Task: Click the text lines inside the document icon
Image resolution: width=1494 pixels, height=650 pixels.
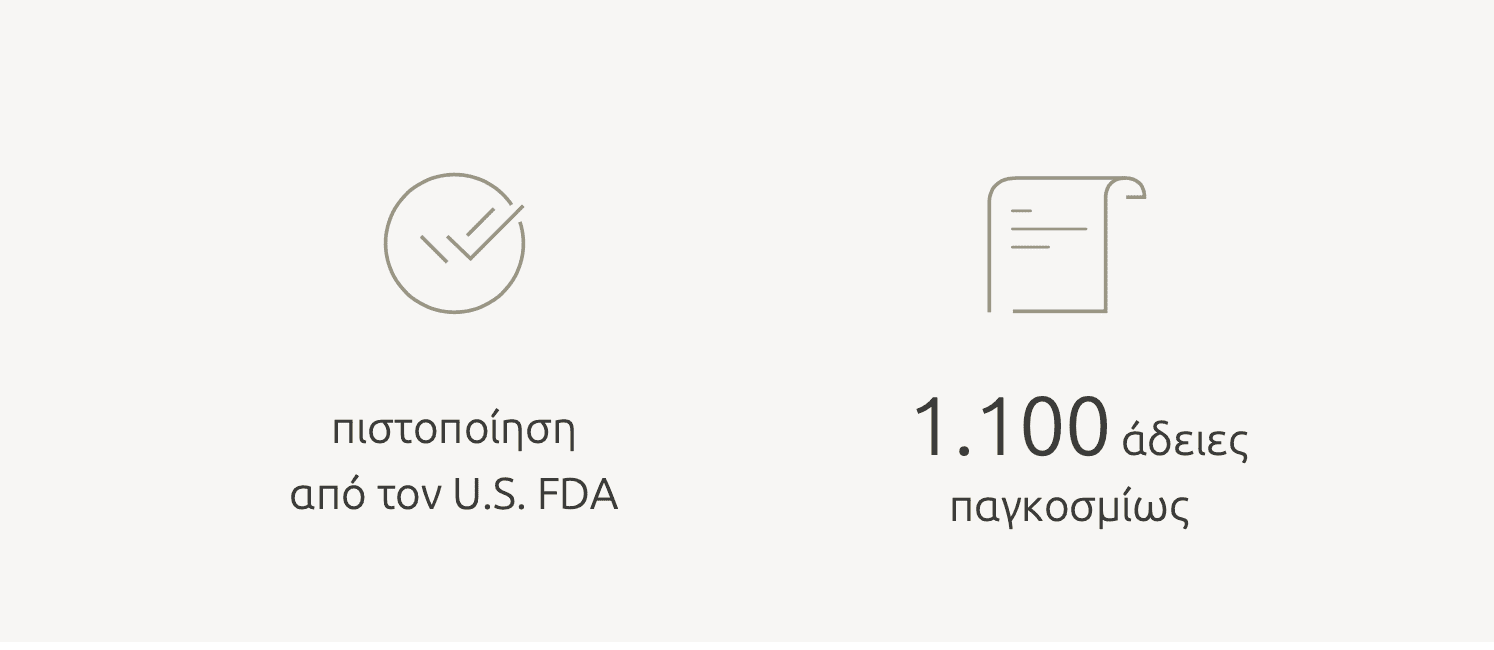Action: [1045, 229]
